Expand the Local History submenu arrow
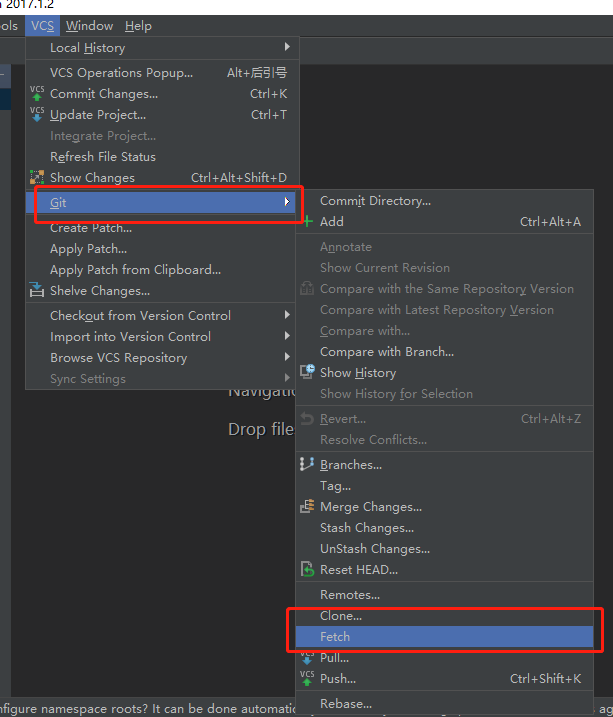613x717 pixels. tap(287, 47)
